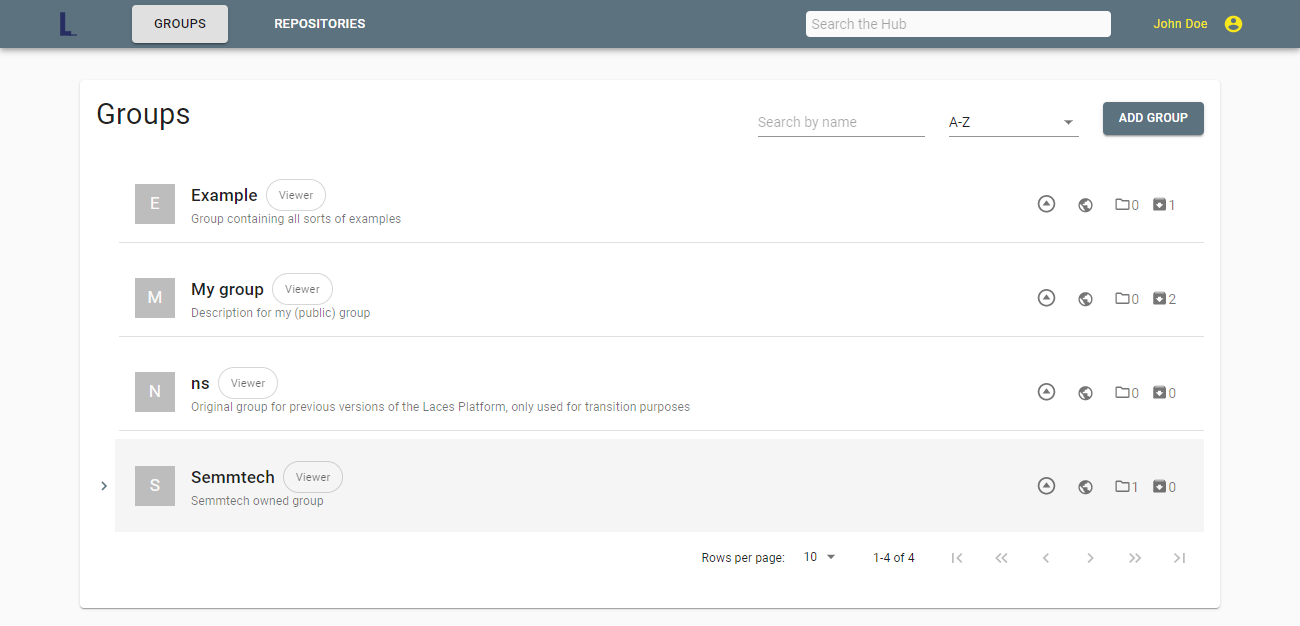Click the repository archive icon in ns row
1300x626 pixels.
pos(1159,393)
